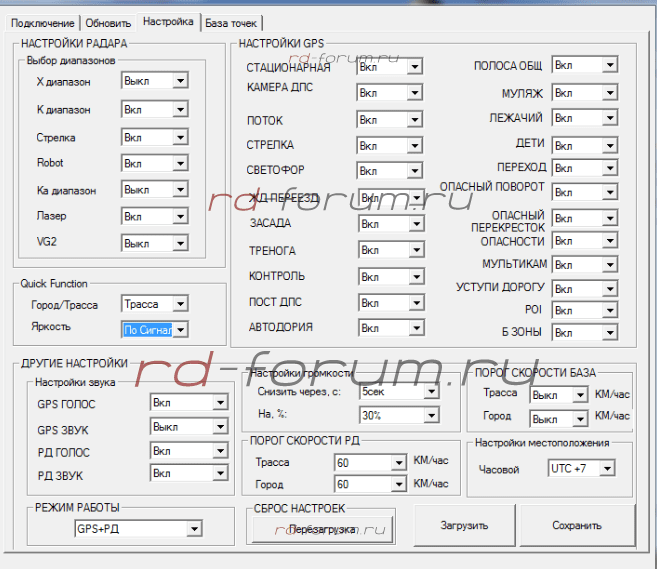This screenshot has height=569, width=657.
Task: Open the РД ЗВУК dropdown
Action: 189,473
